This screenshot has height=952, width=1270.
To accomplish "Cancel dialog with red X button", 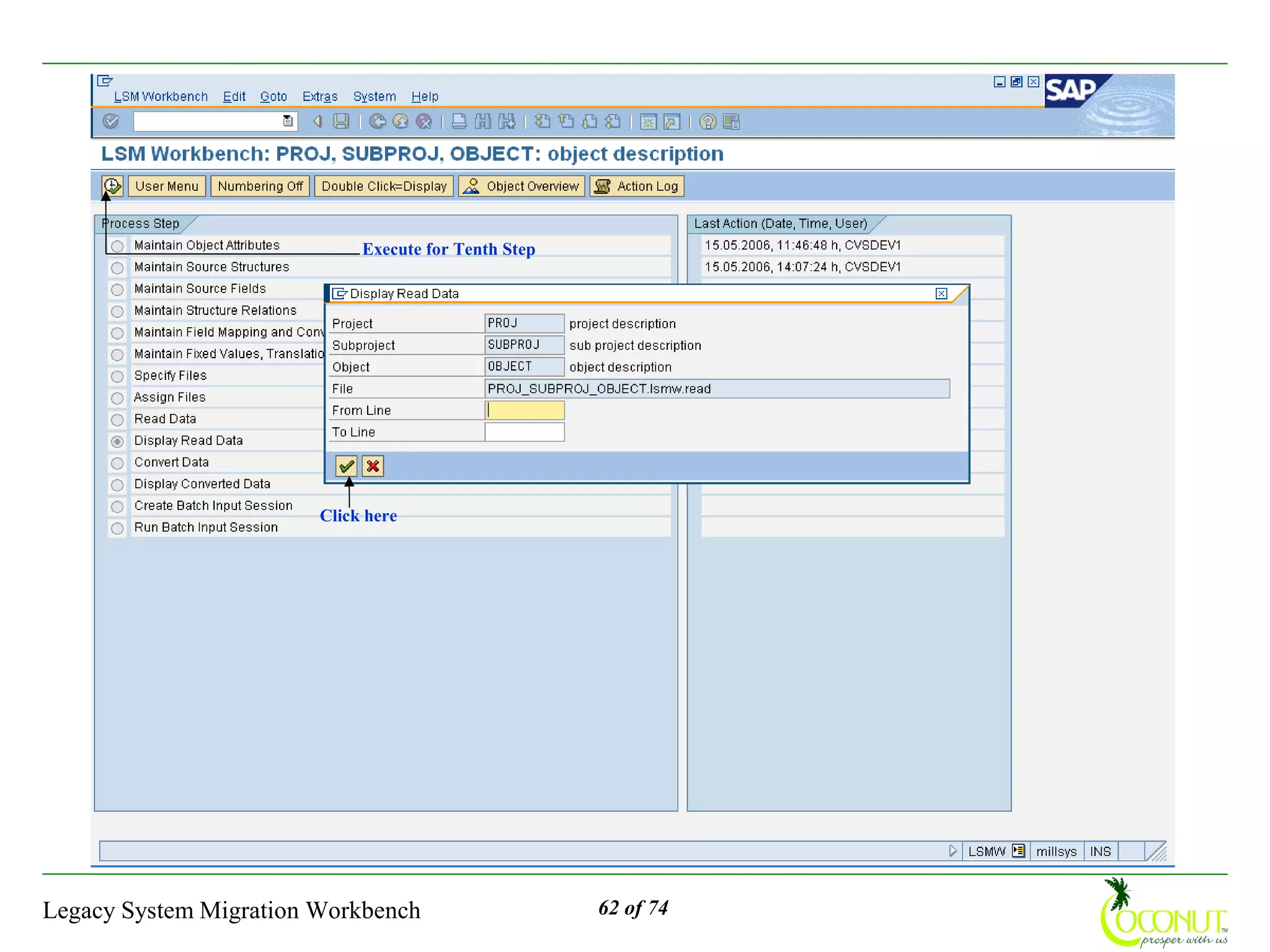I will [373, 466].
